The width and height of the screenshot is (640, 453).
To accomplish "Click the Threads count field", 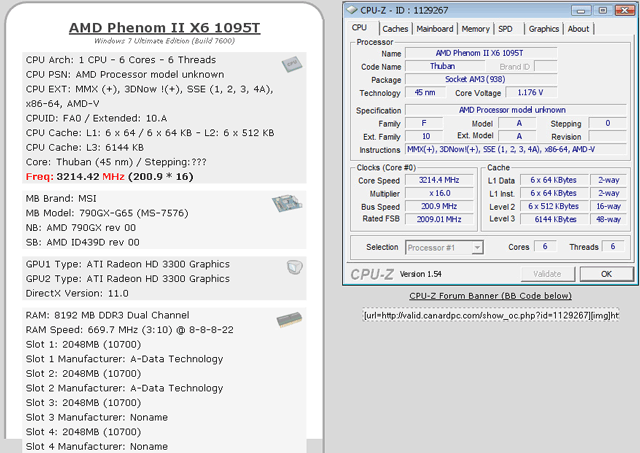I will [x=612, y=246].
